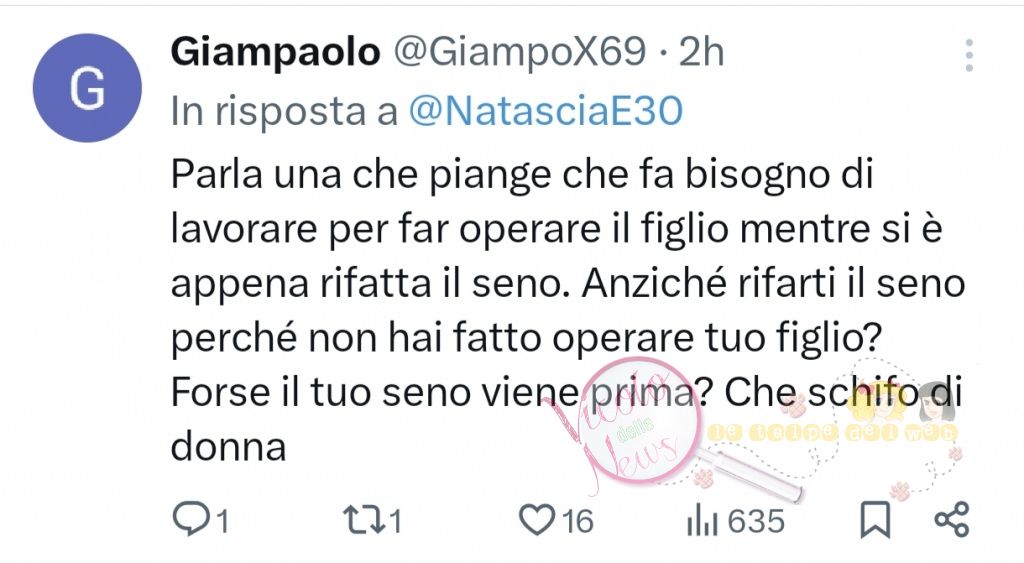Open reply comments on the tweet
Image resolution: width=1024 pixels, height=563 pixels.
[189, 521]
